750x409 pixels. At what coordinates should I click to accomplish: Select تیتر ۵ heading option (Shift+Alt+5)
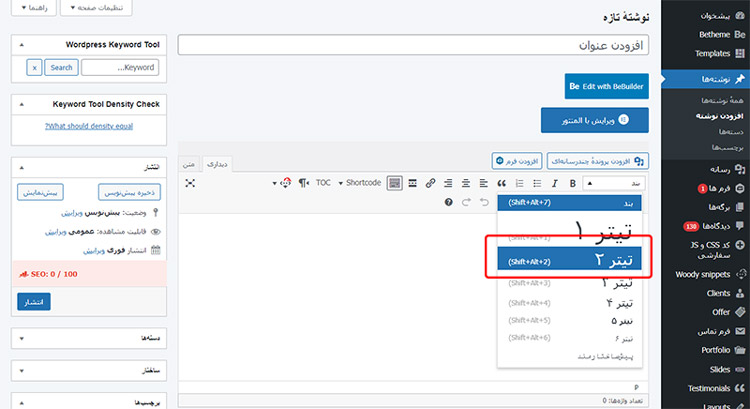[x=569, y=321]
